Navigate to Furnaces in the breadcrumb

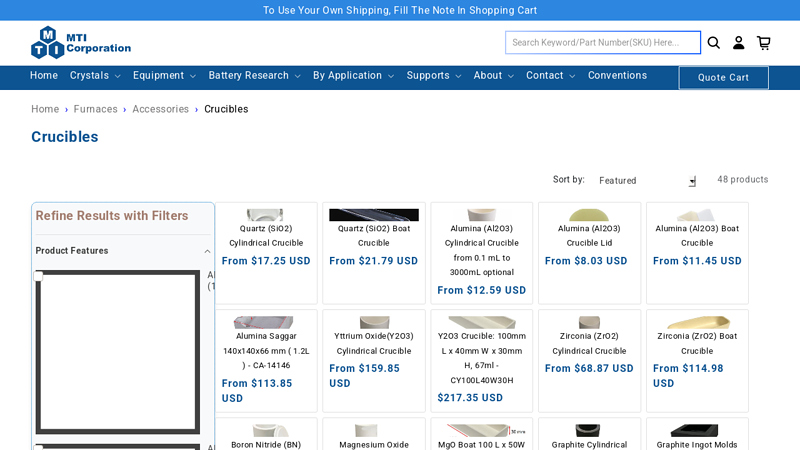[96, 109]
